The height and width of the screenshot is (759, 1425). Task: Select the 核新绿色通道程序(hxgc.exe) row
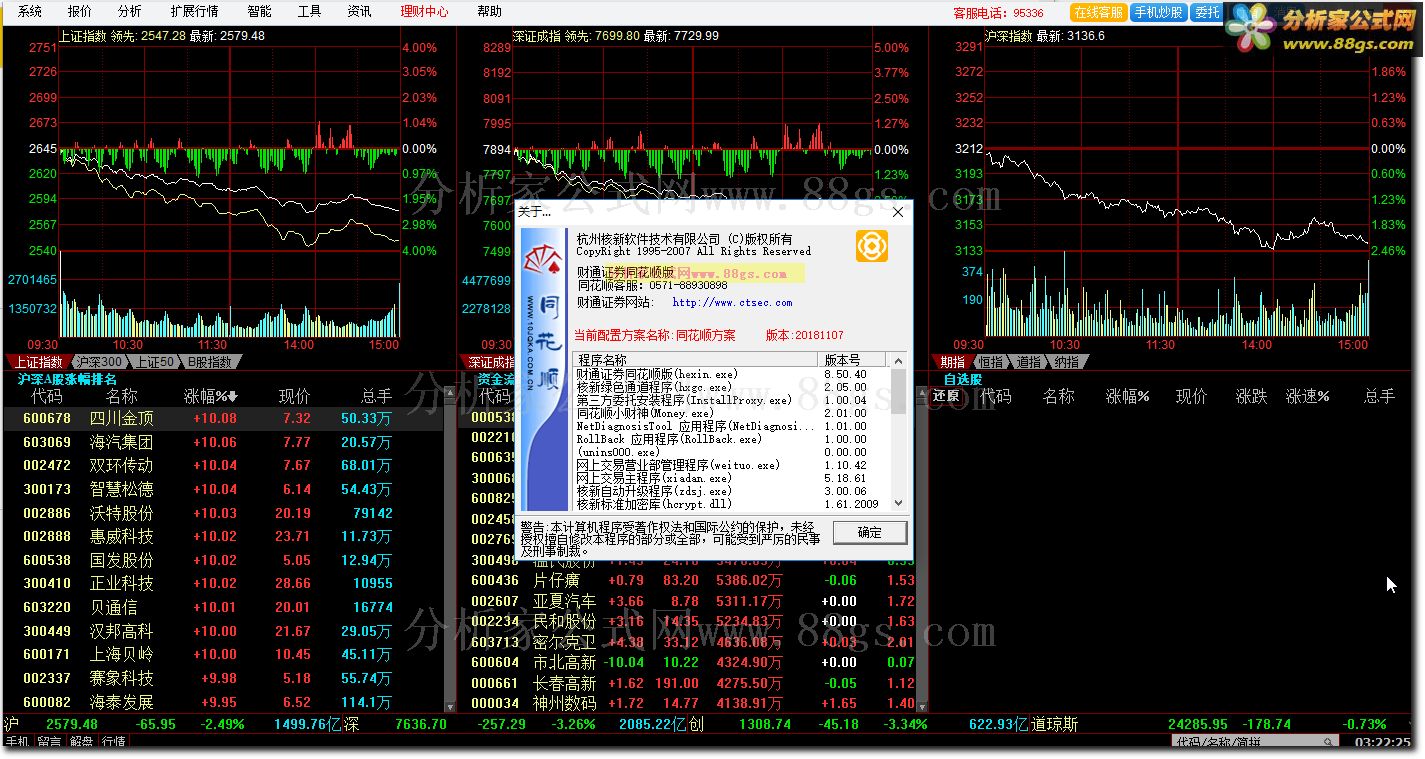point(731,387)
